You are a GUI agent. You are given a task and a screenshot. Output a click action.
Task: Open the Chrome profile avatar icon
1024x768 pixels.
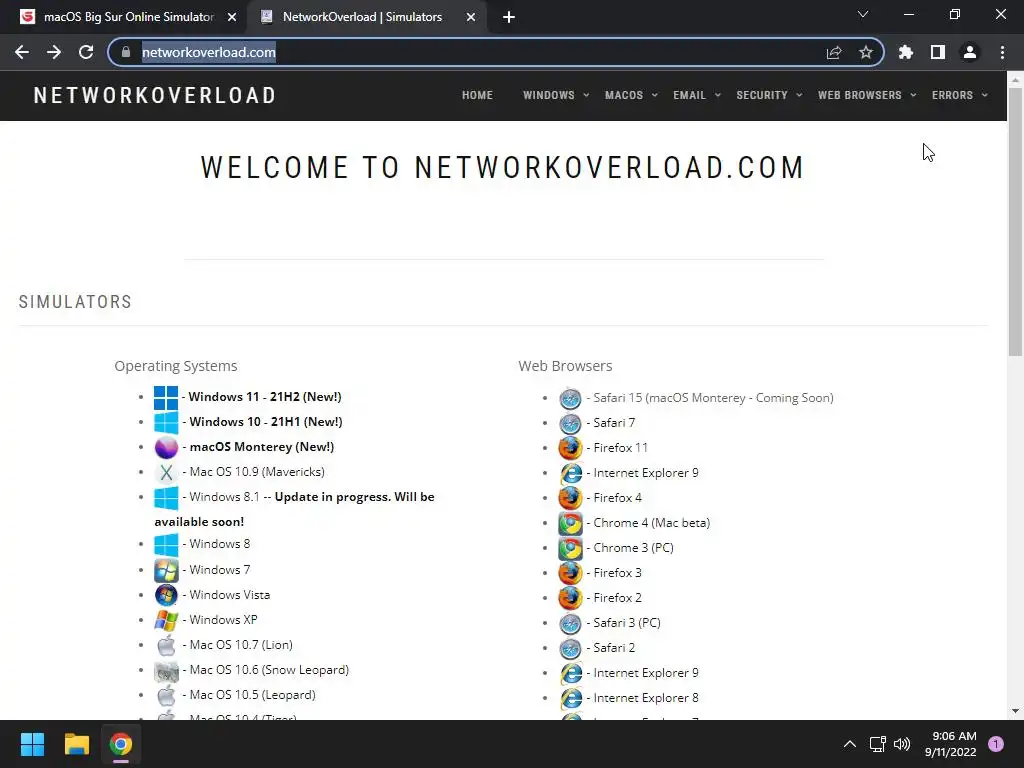pos(970,52)
